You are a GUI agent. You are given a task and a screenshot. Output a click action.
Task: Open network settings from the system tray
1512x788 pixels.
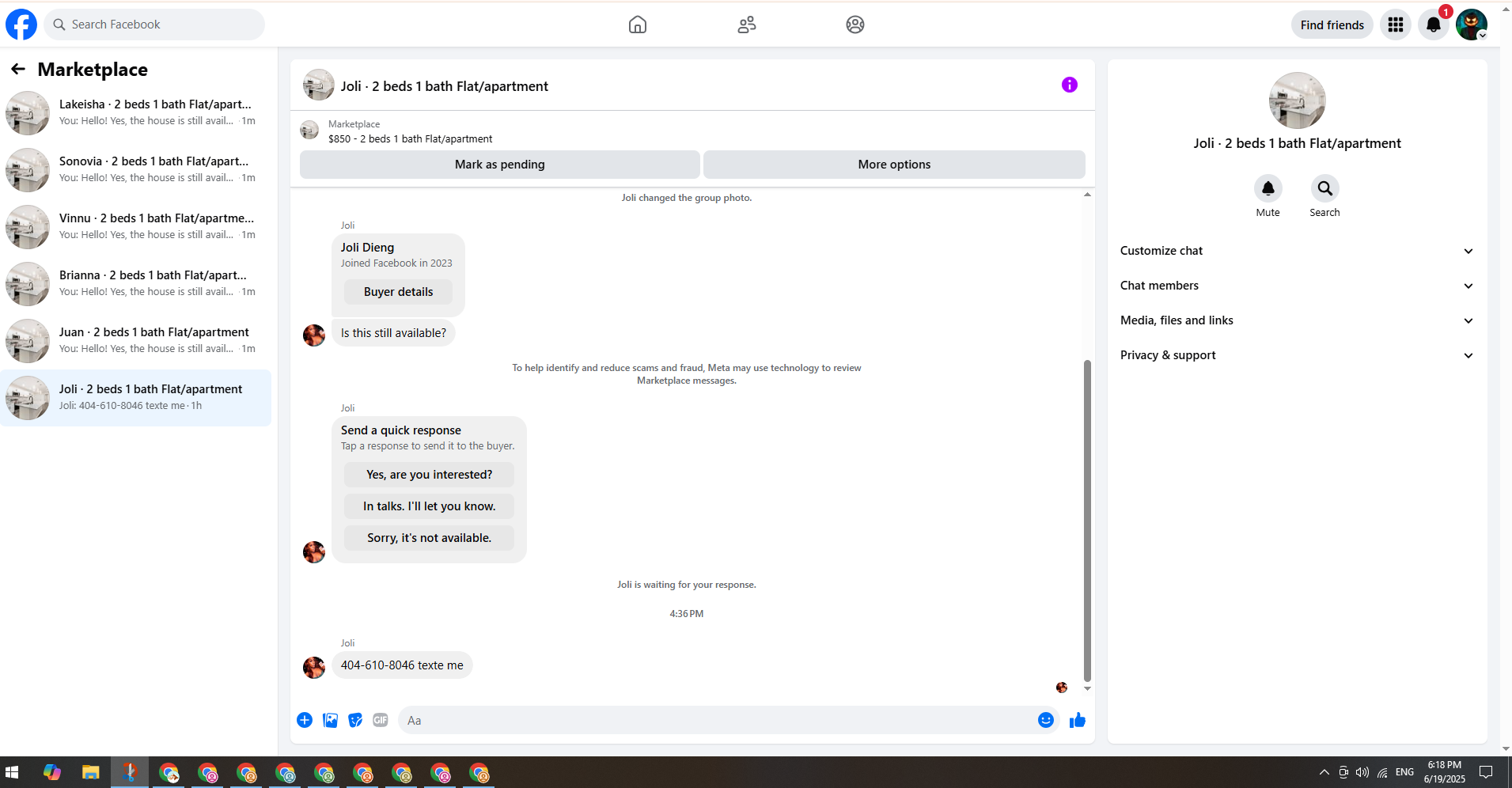1382,772
